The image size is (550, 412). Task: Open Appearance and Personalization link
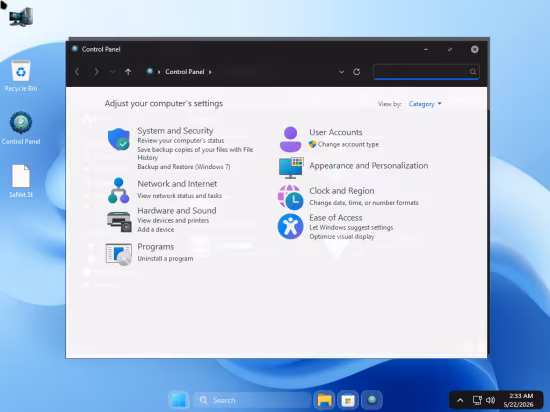[x=369, y=166]
